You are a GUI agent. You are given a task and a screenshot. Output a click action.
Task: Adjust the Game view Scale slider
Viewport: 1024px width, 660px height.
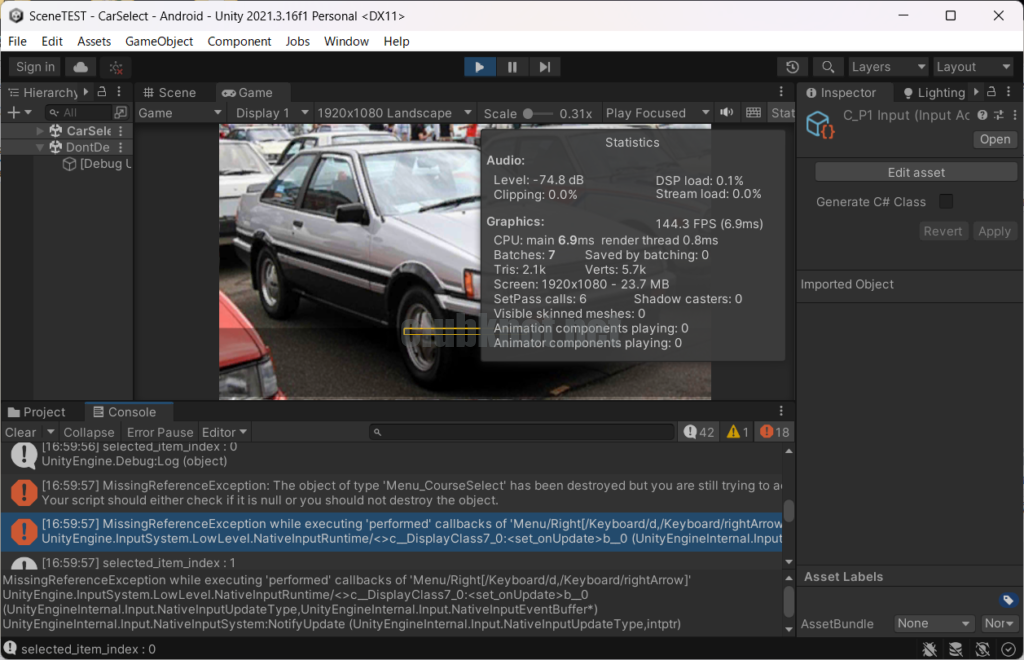coord(536,113)
